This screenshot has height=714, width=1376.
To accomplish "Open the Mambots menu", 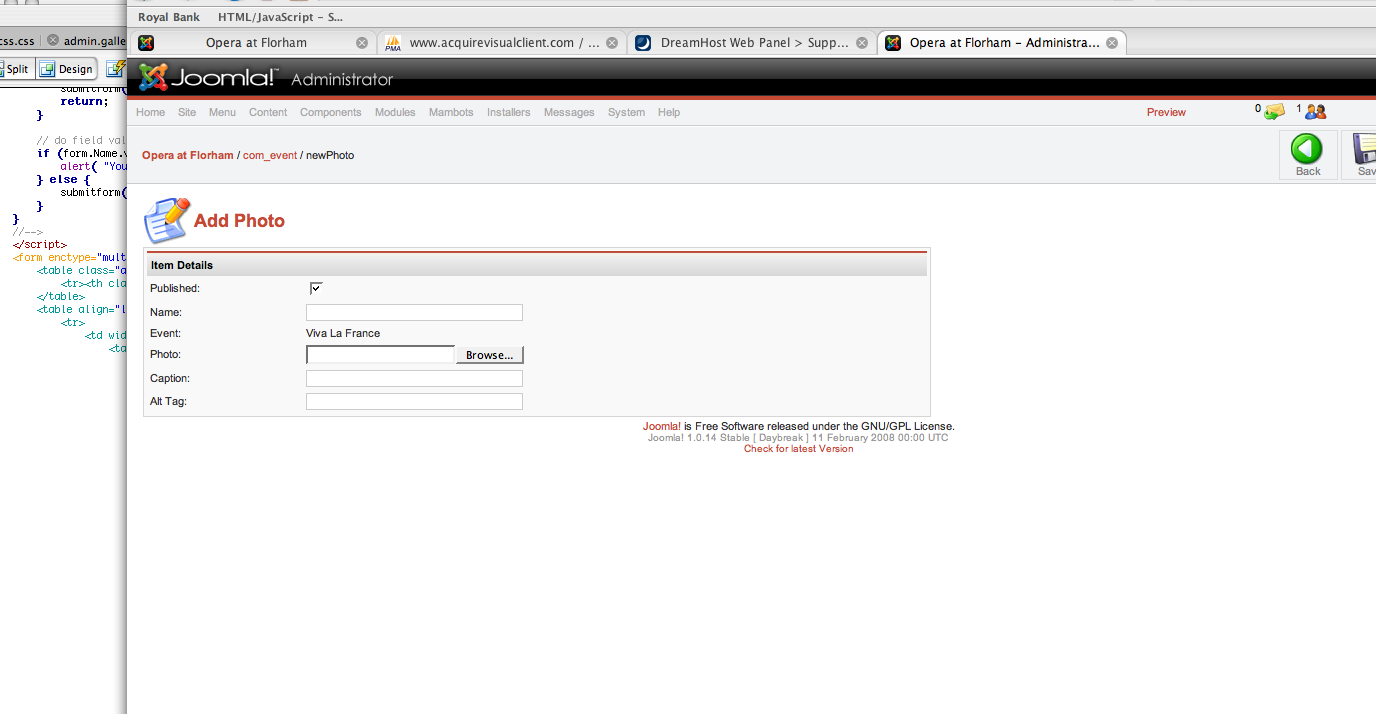I will 451,112.
